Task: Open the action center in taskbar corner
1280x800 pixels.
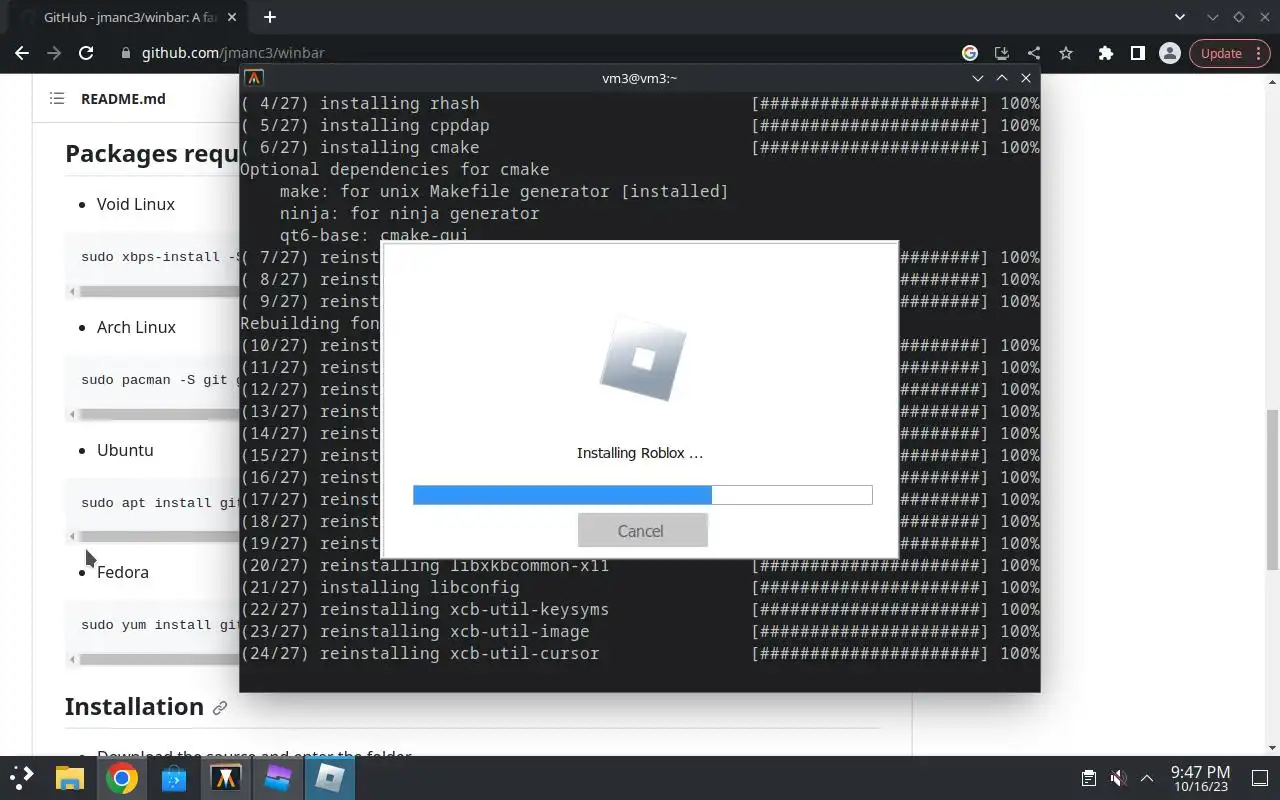Action: (x=1261, y=778)
